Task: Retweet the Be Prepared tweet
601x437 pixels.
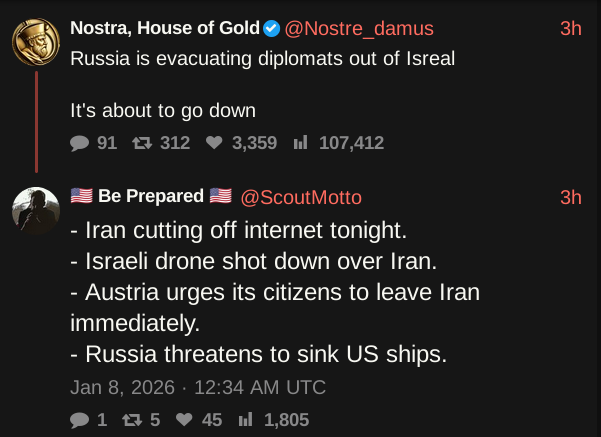Action: click(x=131, y=421)
